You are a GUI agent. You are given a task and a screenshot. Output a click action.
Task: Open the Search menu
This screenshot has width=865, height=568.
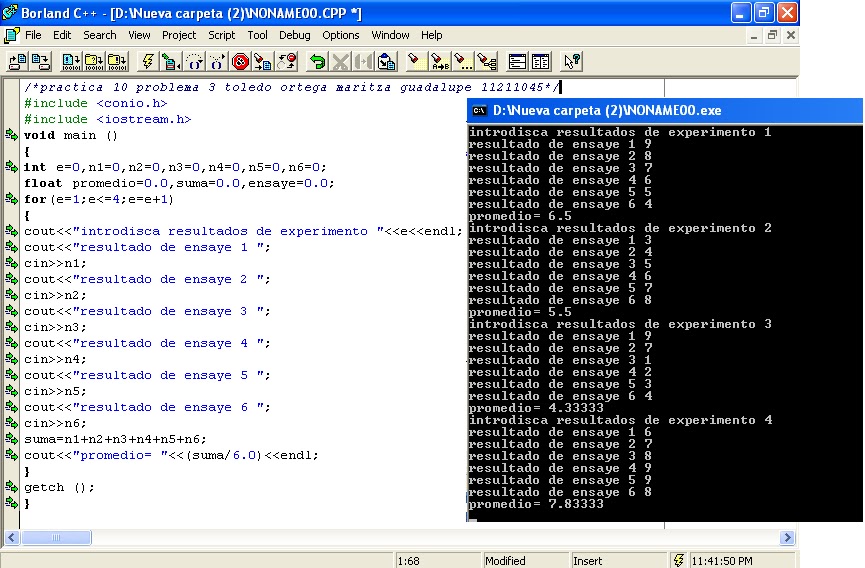[x=100, y=35]
